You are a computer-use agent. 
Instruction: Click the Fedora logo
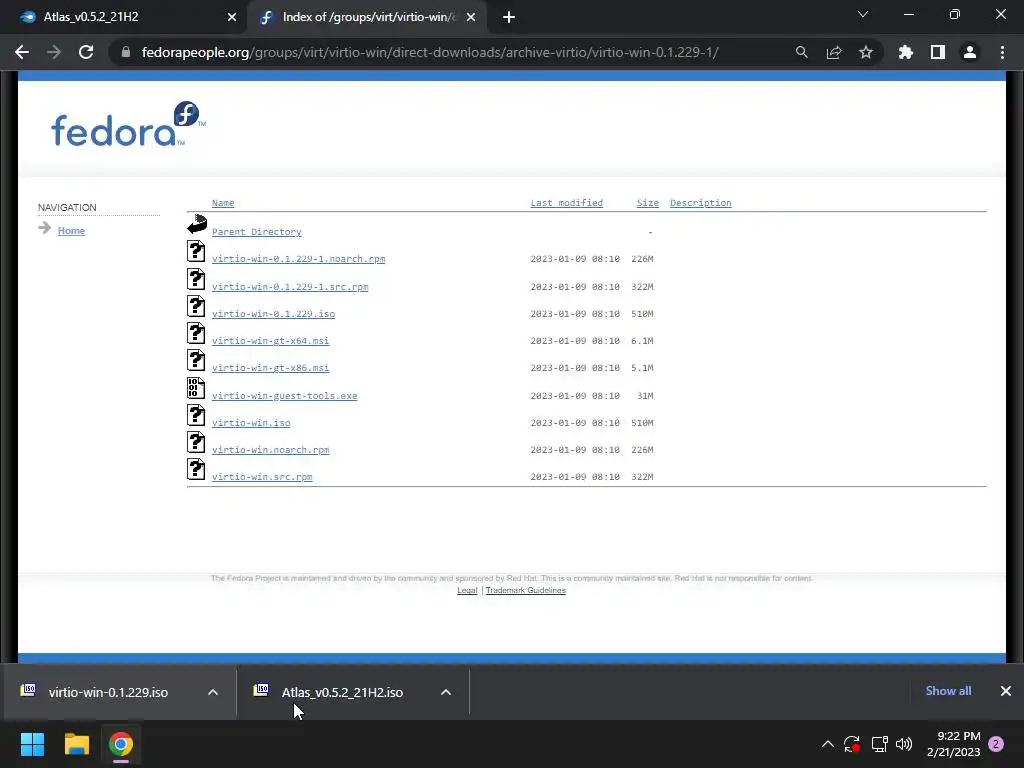(x=128, y=124)
